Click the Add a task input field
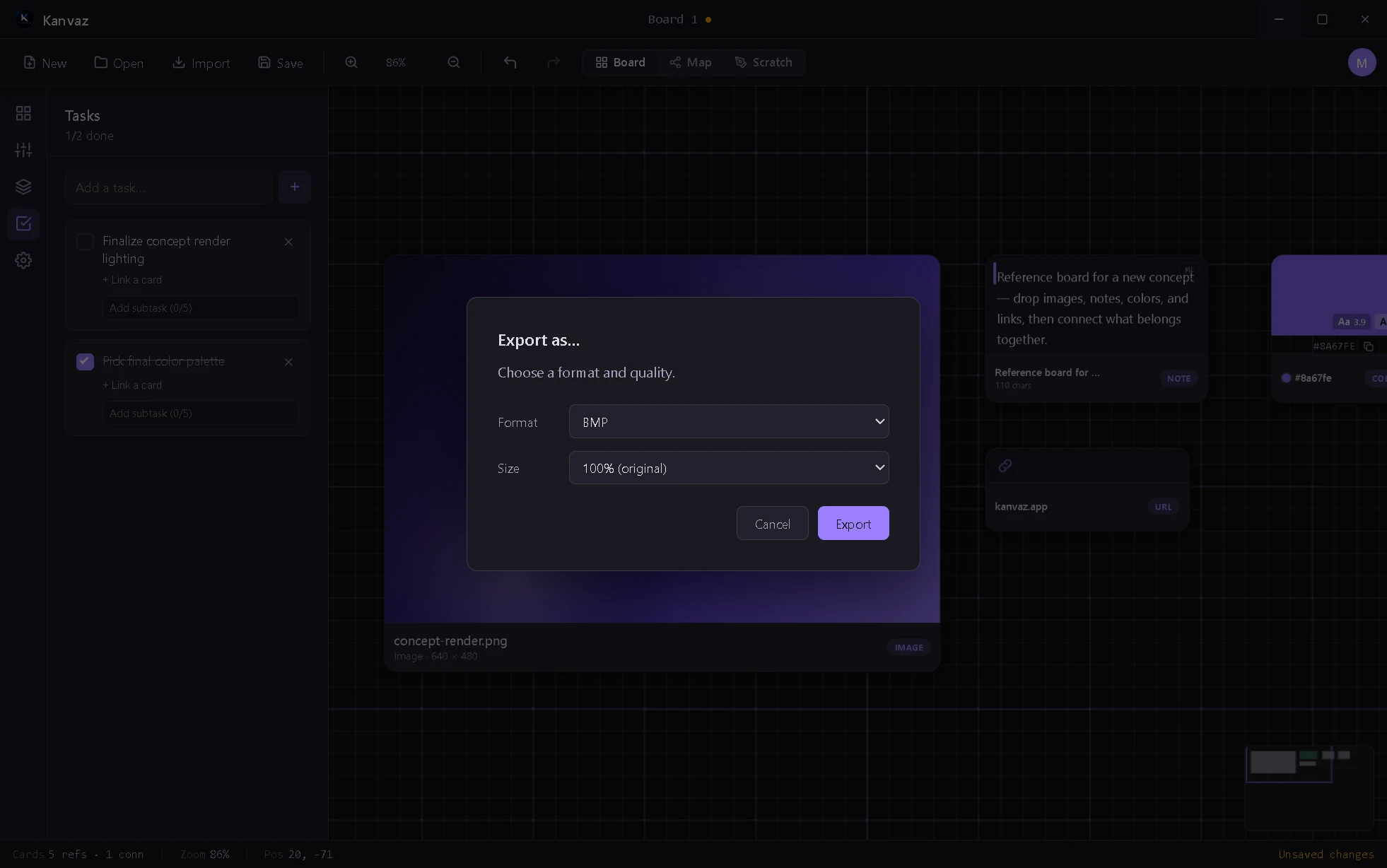Image resolution: width=1387 pixels, height=868 pixels. point(168,187)
